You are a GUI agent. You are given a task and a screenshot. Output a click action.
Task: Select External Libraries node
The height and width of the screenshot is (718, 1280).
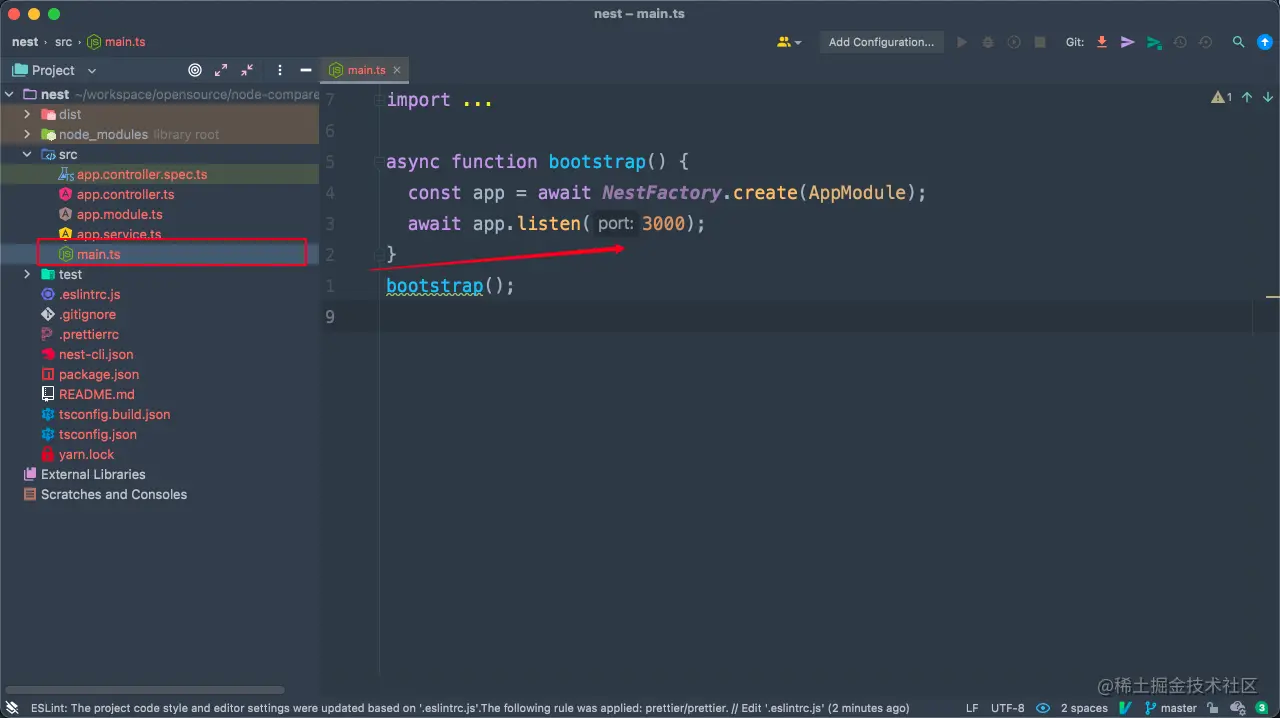[x=93, y=474]
